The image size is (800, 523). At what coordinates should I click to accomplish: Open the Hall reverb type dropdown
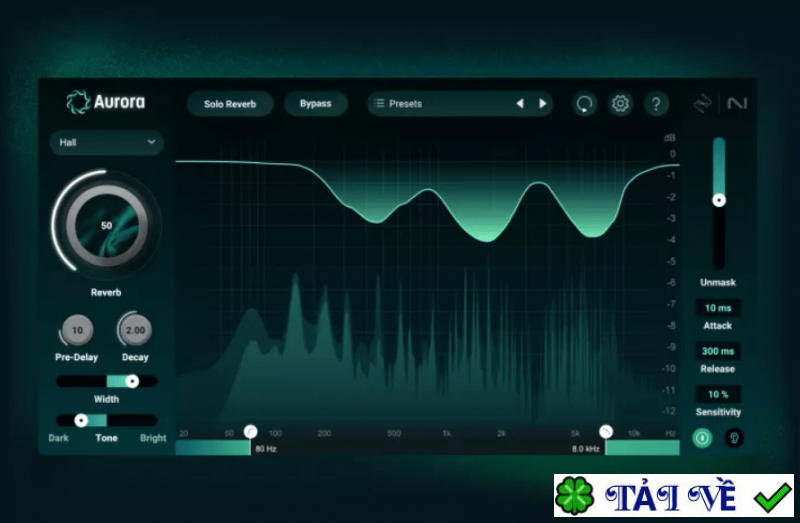coord(107,142)
